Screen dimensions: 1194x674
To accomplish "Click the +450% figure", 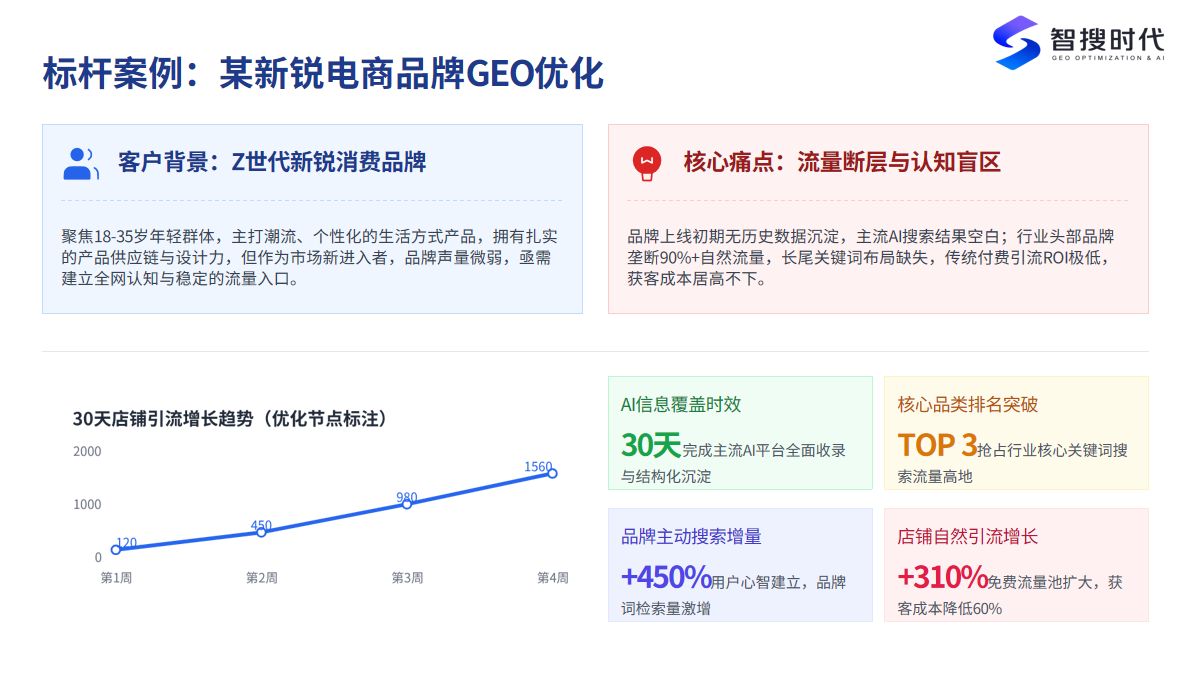I will click(x=666, y=578).
